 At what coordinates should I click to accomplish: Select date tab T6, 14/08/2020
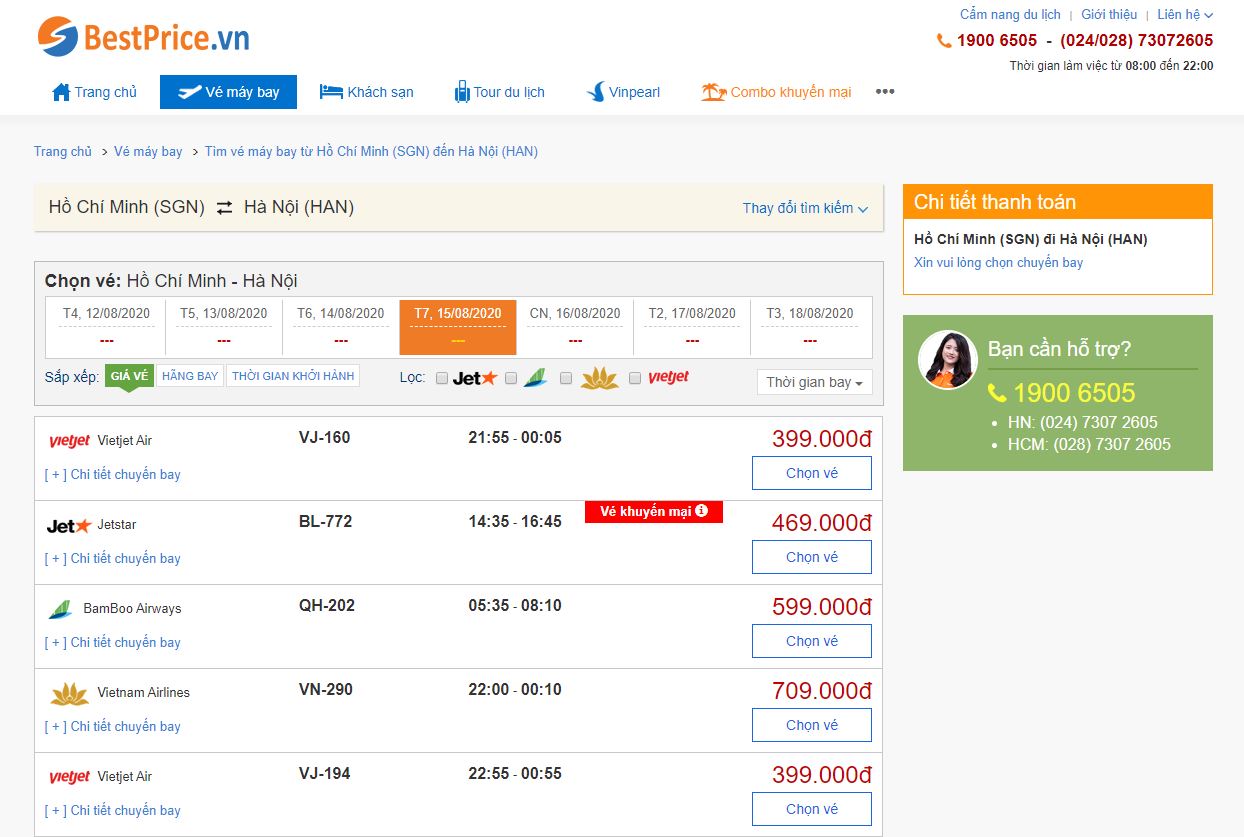click(x=341, y=327)
